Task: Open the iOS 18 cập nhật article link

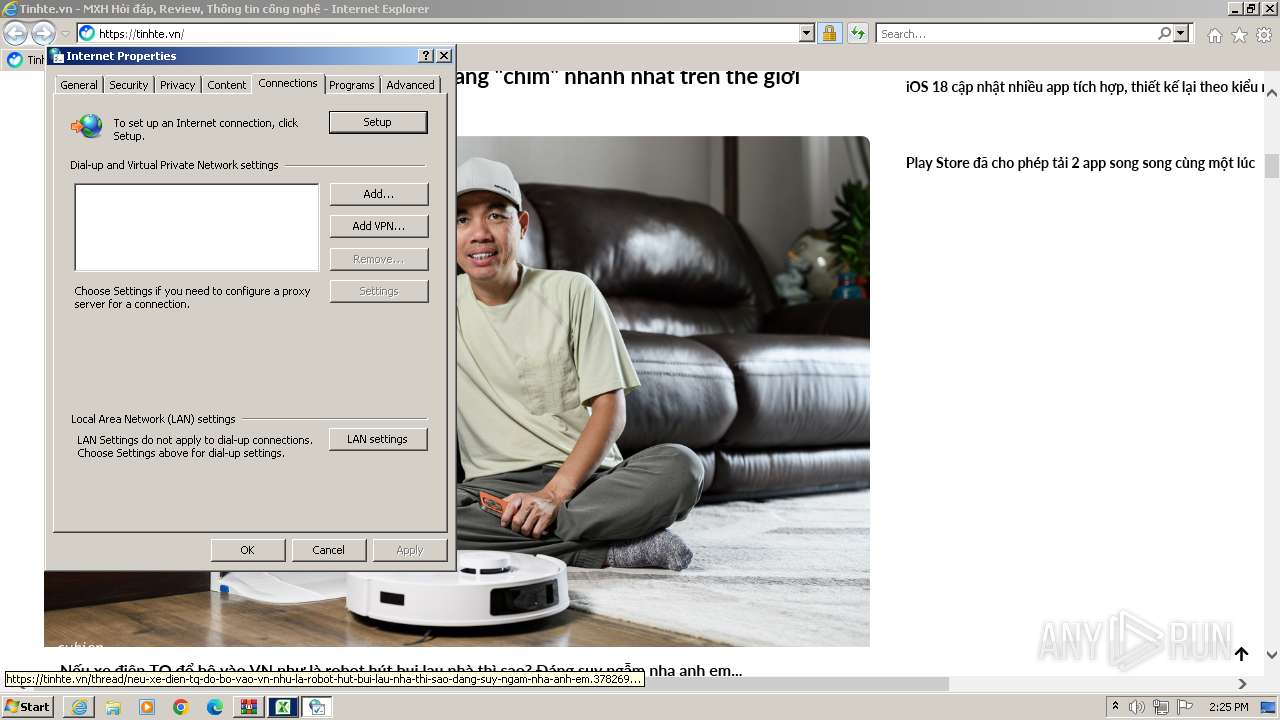Action: tap(1086, 87)
